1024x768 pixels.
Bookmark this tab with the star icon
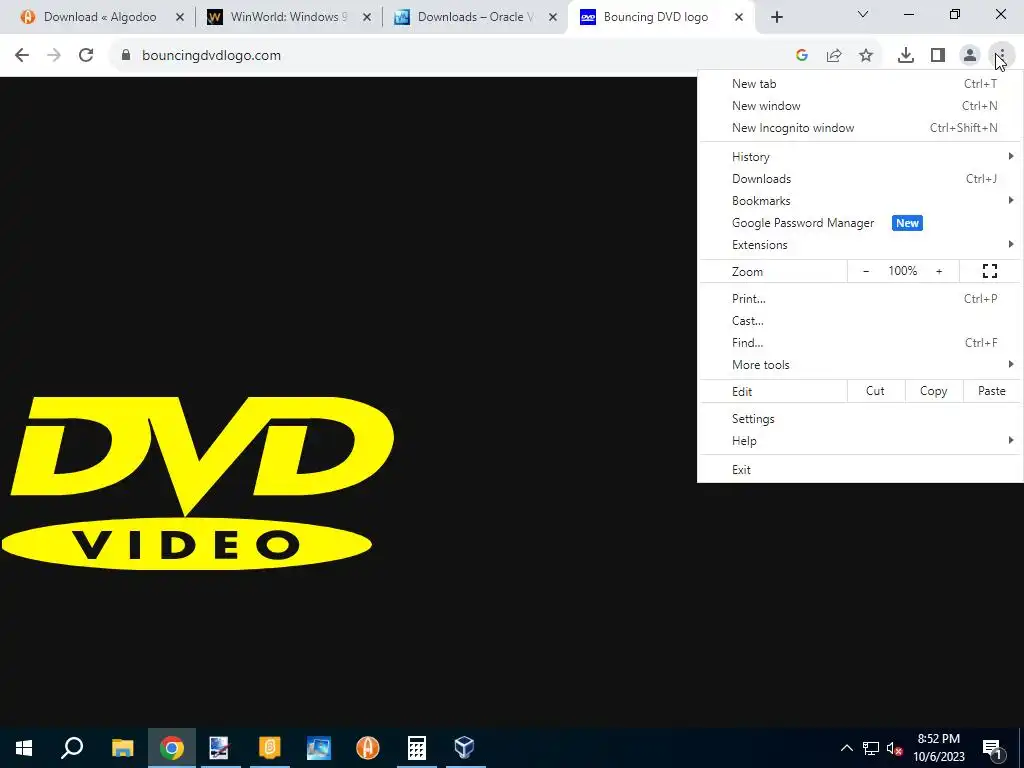(x=866, y=56)
